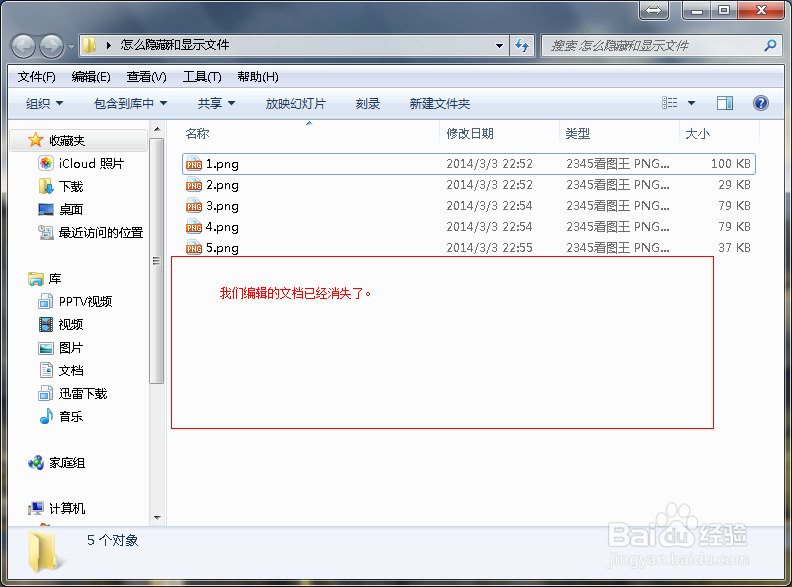The height and width of the screenshot is (587, 792).
Task: Click the 刻录 button
Action: 367,104
